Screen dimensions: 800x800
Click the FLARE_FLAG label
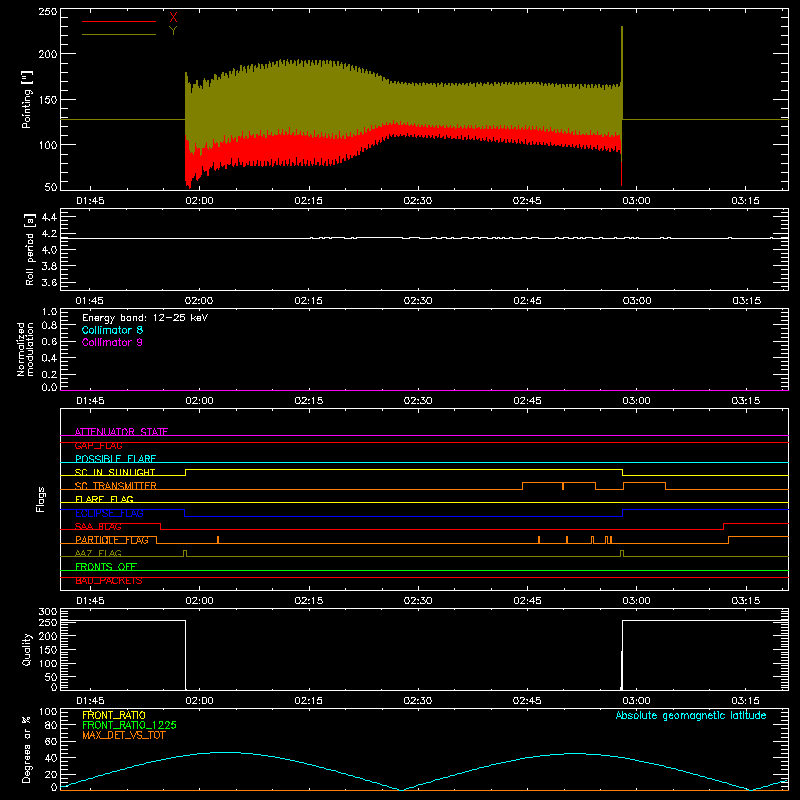(104, 499)
